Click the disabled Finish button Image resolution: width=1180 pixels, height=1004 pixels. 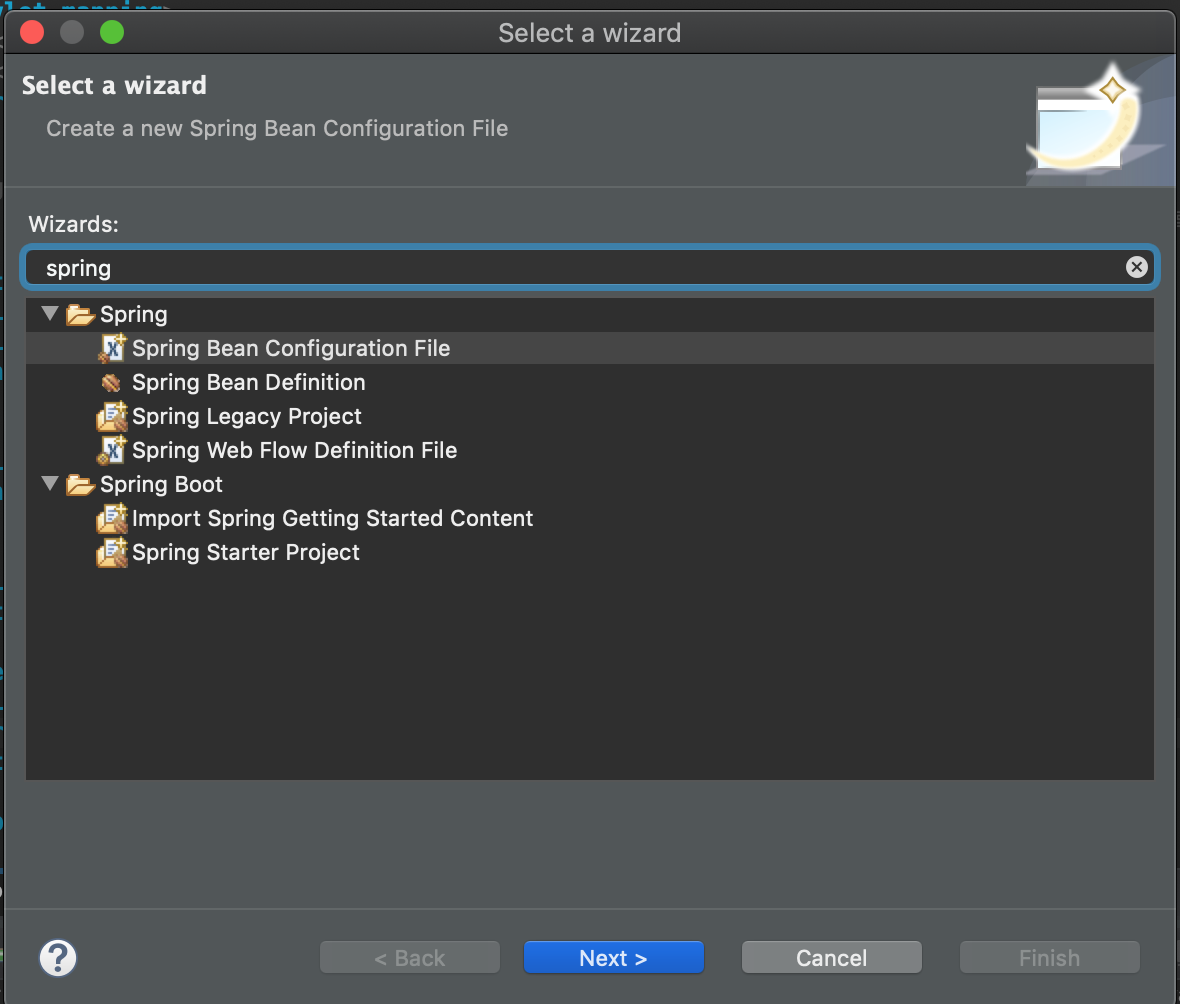click(x=1049, y=957)
